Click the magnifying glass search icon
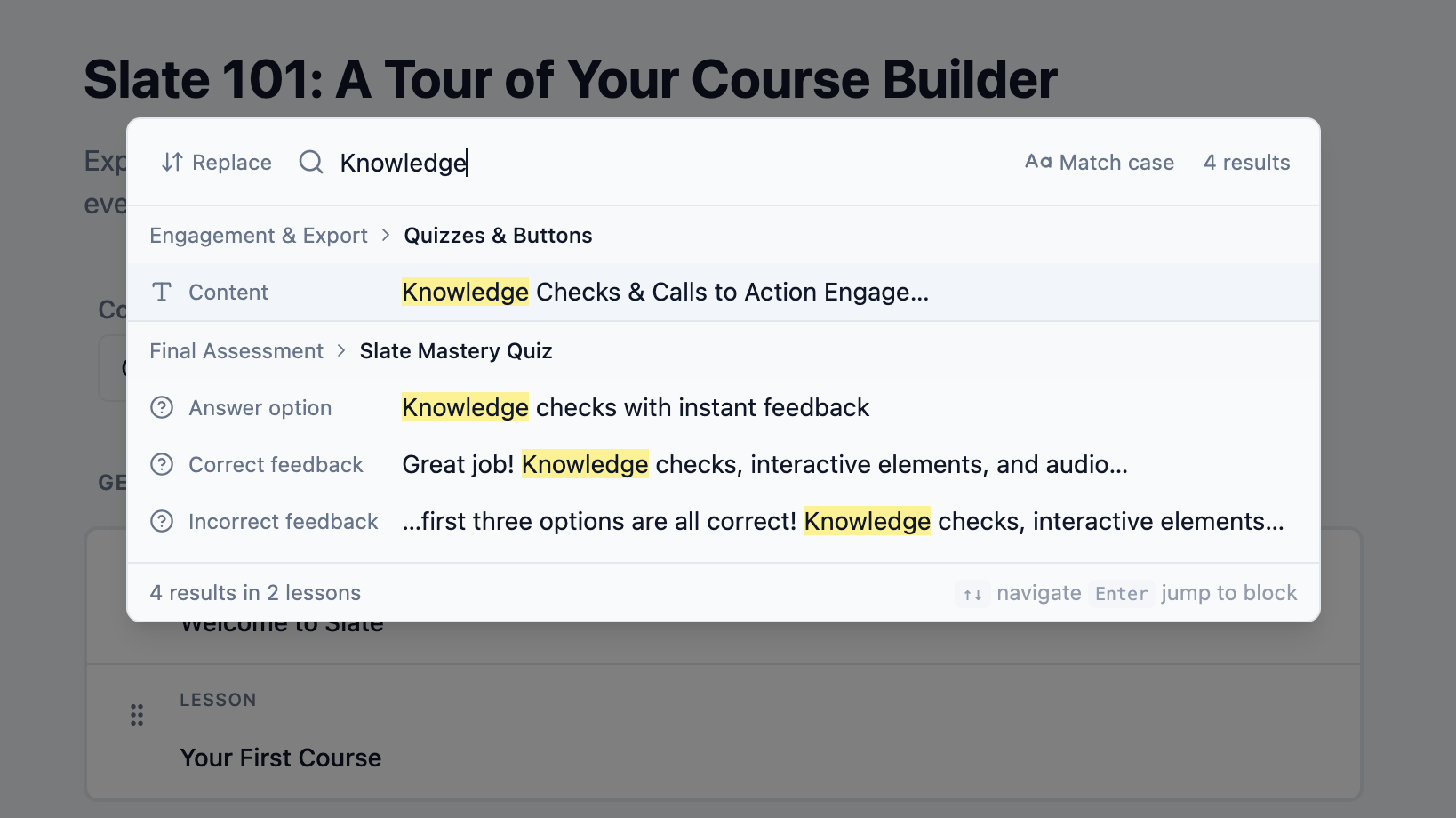Viewport: 1456px width, 818px height. [310, 162]
